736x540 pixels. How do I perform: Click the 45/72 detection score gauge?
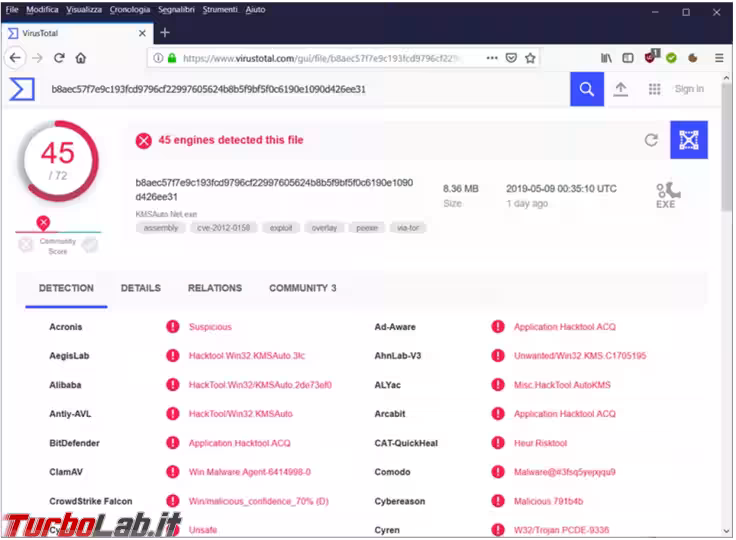coord(58,161)
